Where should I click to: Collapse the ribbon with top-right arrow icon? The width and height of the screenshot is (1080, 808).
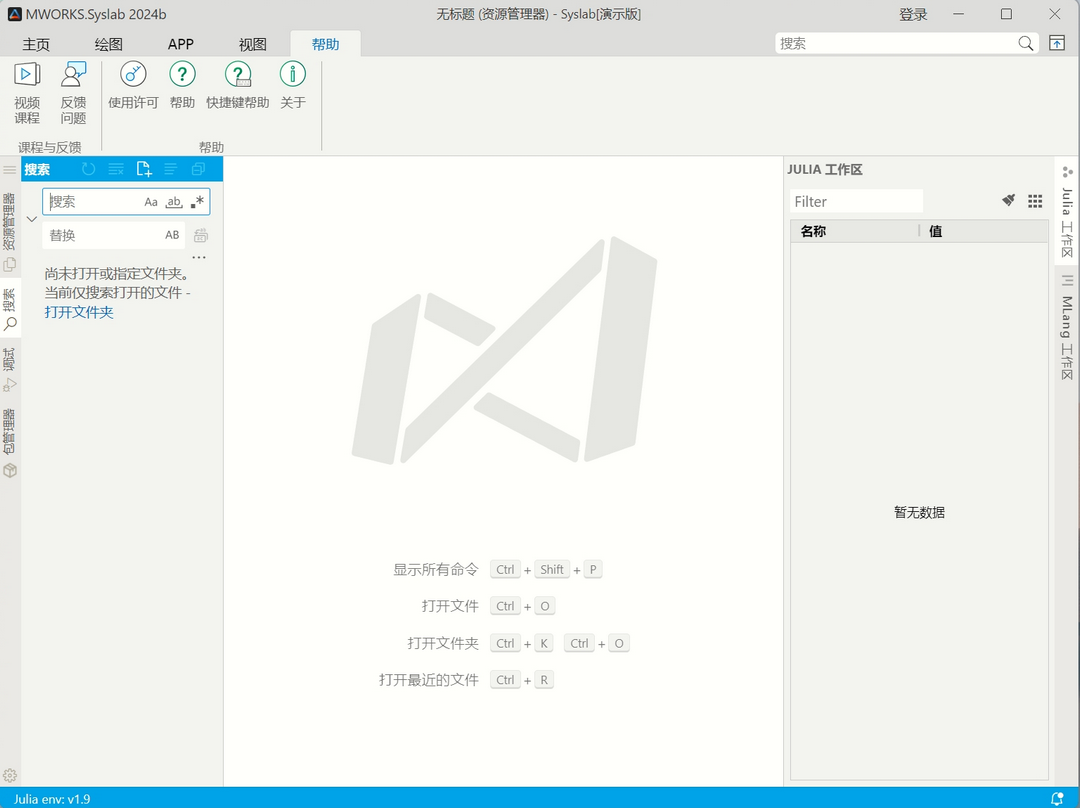(x=1057, y=43)
